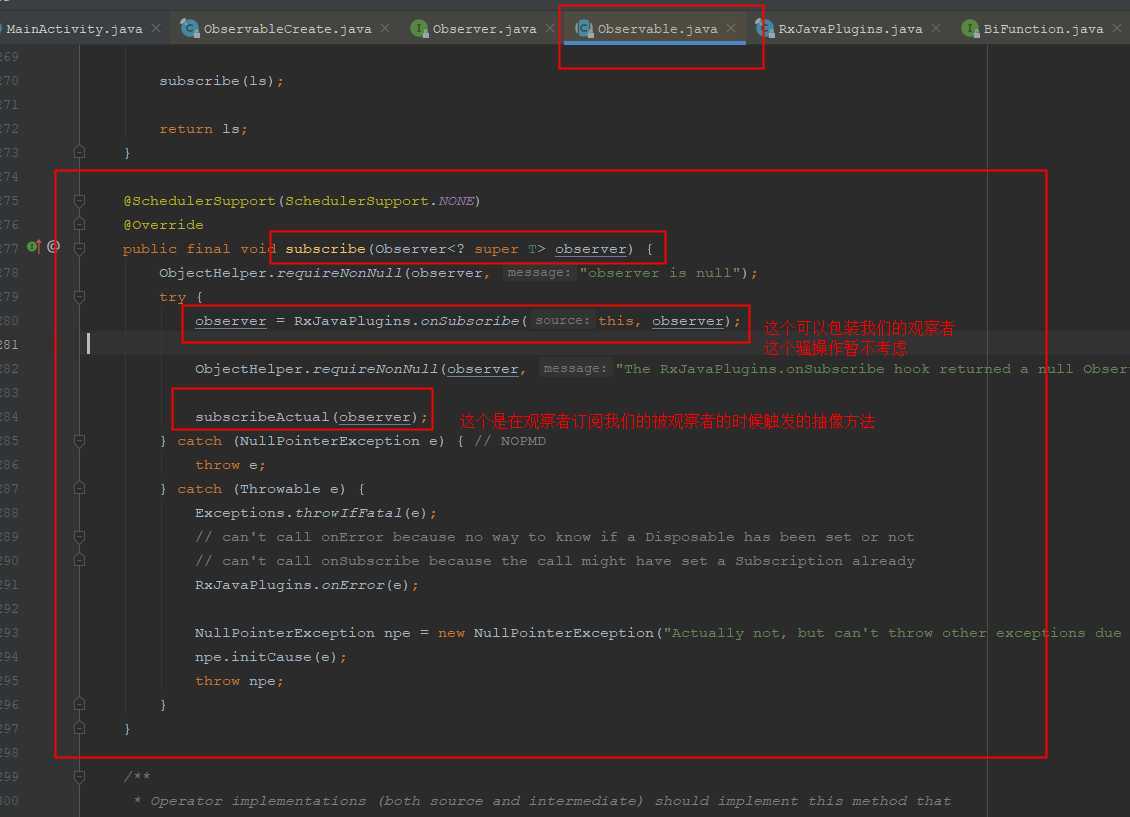Click the throwIfFatal method call

tap(348, 513)
